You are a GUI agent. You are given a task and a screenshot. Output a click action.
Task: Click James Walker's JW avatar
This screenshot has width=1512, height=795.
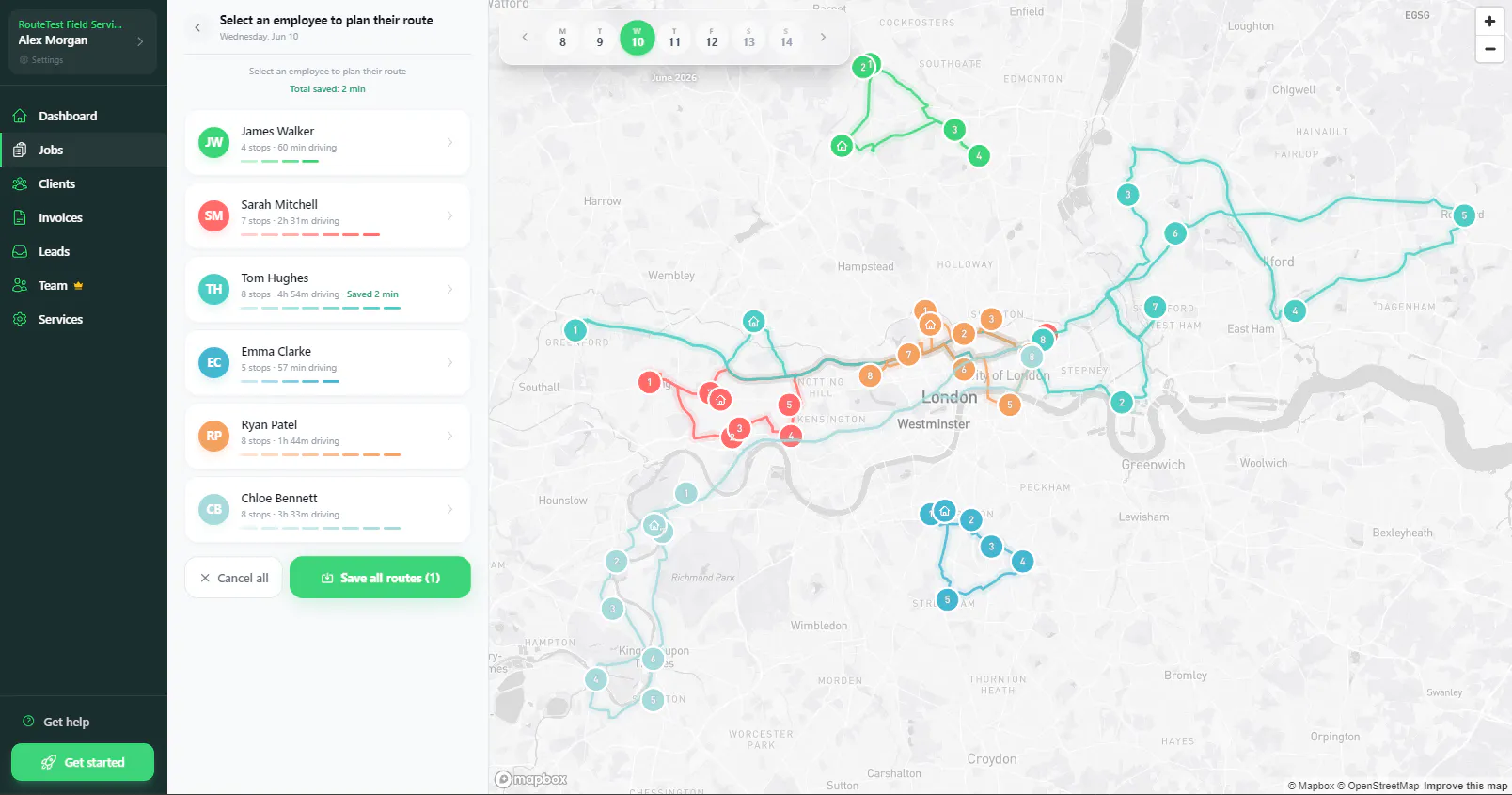(214, 142)
